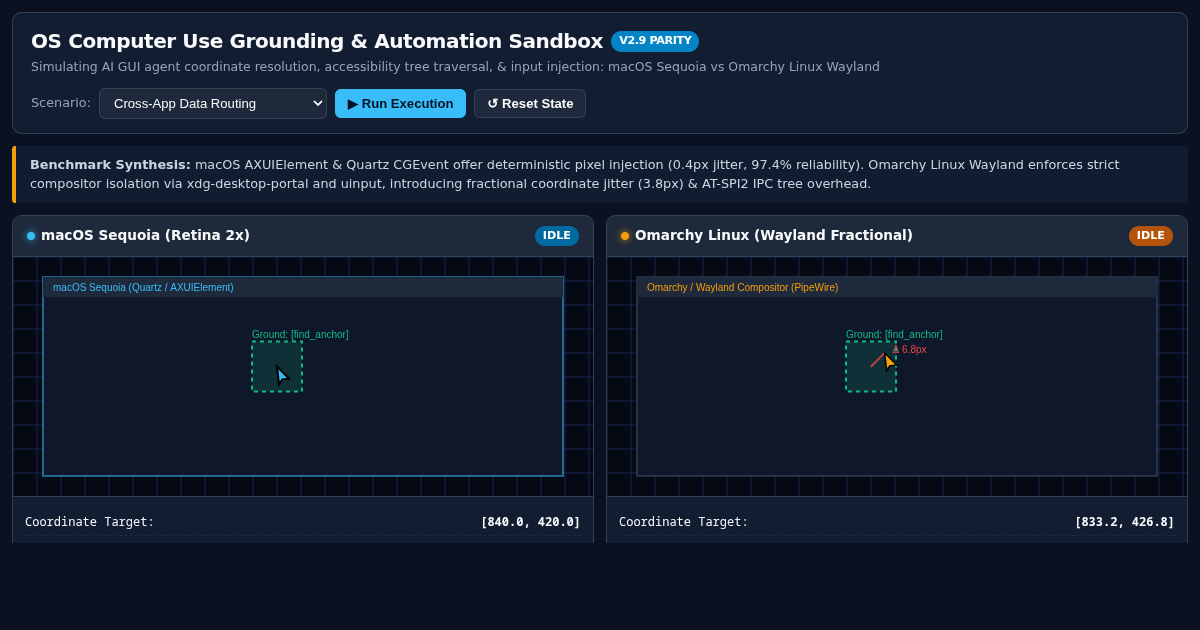Click the IDLE badge in Omarchy Linux panel
The image size is (1200, 630).
(1151, 236)
